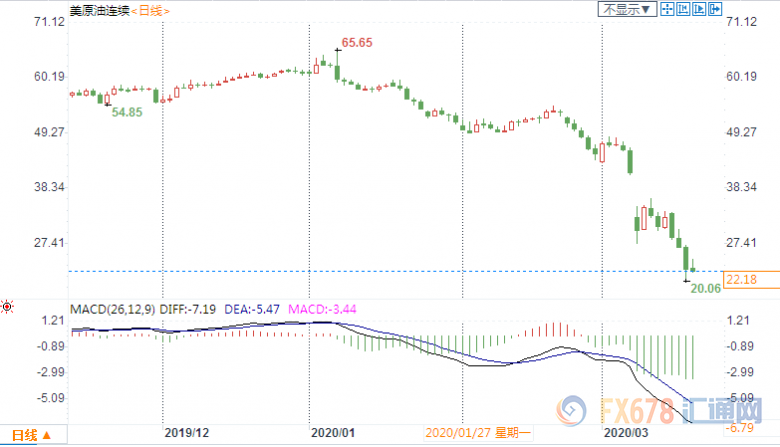
Task: Click the MACD:-3.44 value
Action: tap(322, 309)
